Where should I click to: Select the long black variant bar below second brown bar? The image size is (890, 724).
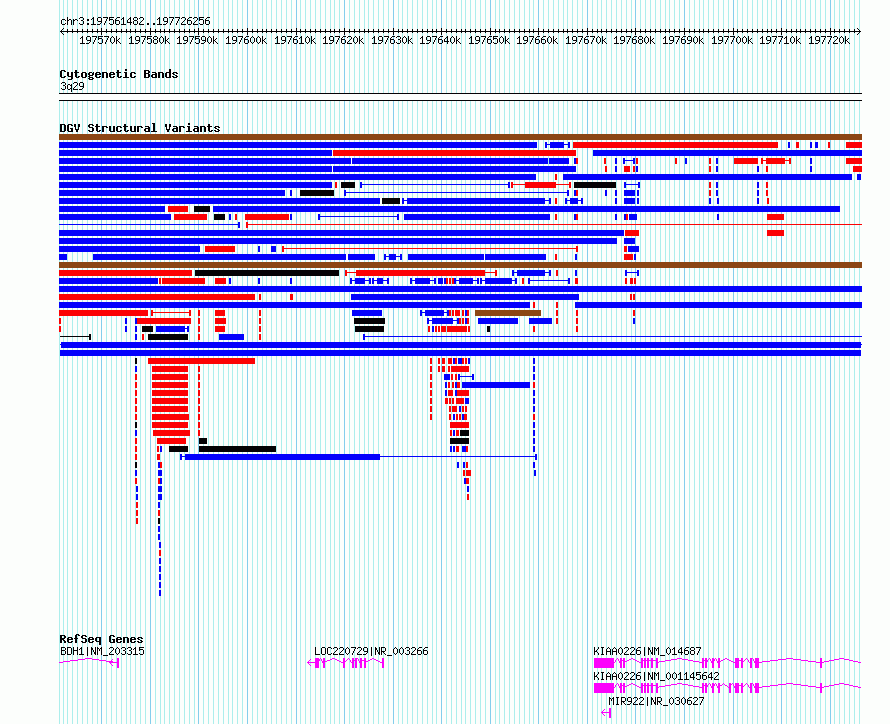(x=267, y=273)
